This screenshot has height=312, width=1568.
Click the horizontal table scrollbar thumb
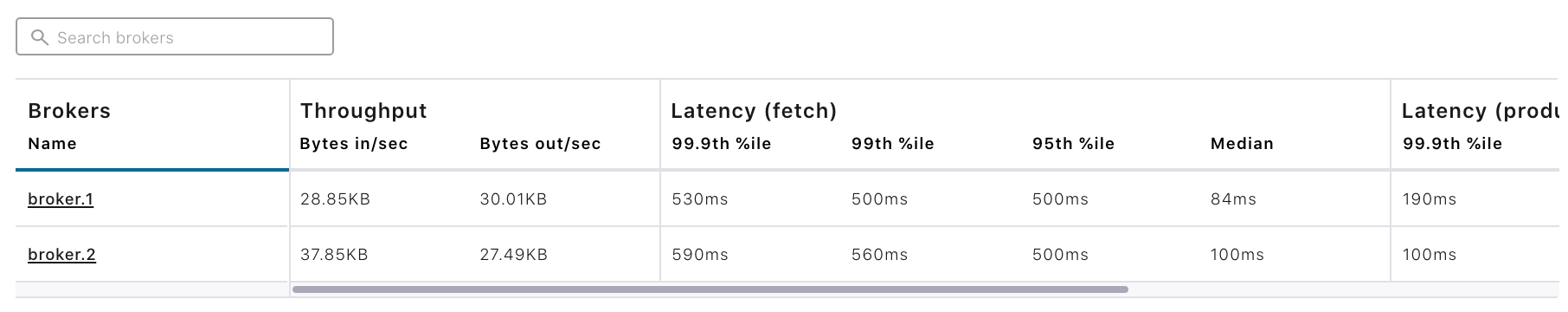tap(710, 289)
